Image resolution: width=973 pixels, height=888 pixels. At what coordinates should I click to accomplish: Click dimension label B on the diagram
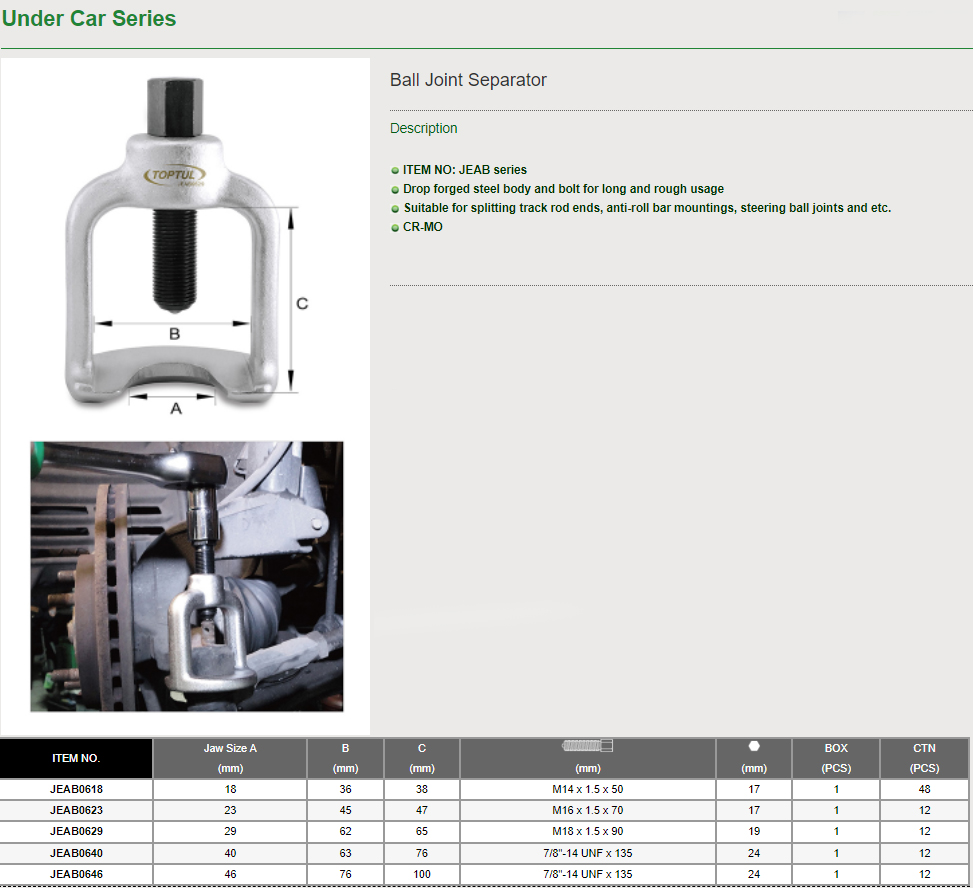[174, 334]
